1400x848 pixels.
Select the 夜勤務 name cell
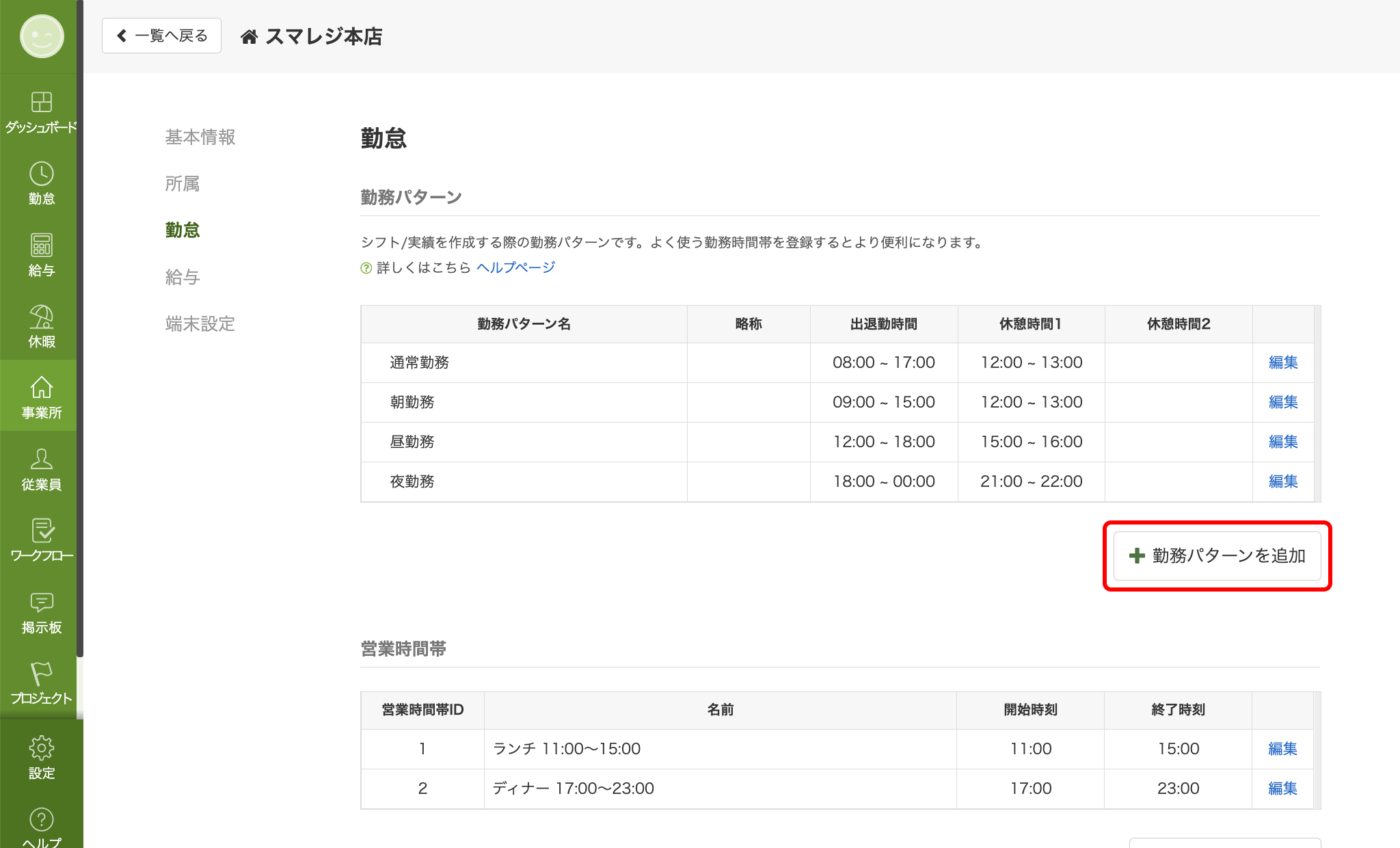click(524, 481)
